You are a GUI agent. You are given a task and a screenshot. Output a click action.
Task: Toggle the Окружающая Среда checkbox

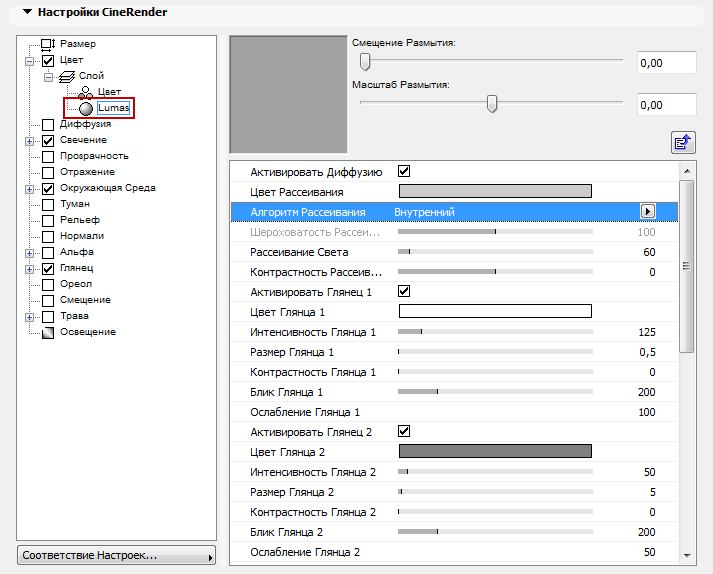[48, 188]
